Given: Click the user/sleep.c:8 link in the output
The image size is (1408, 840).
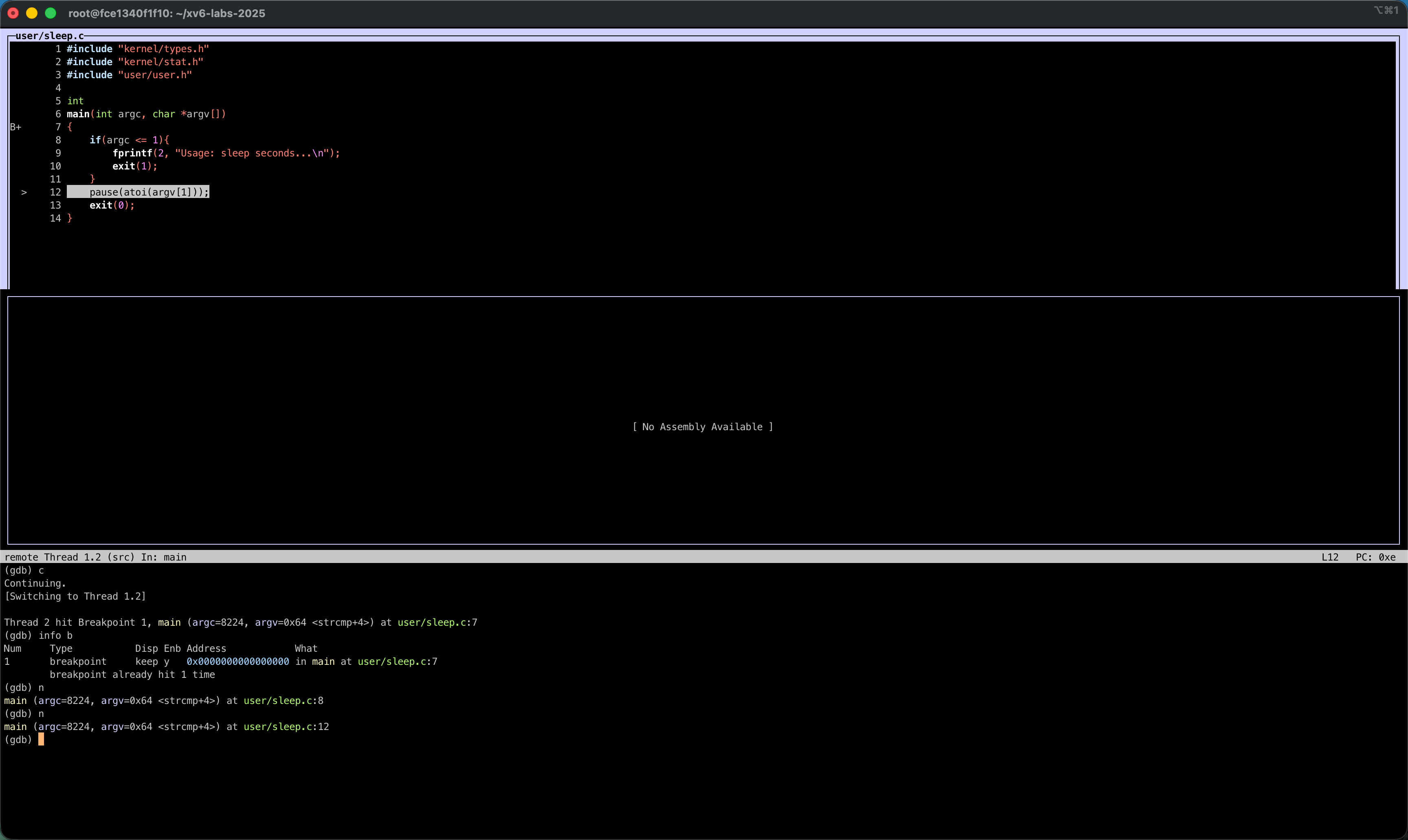Looking at the screenshot, I should pos(283,701).
